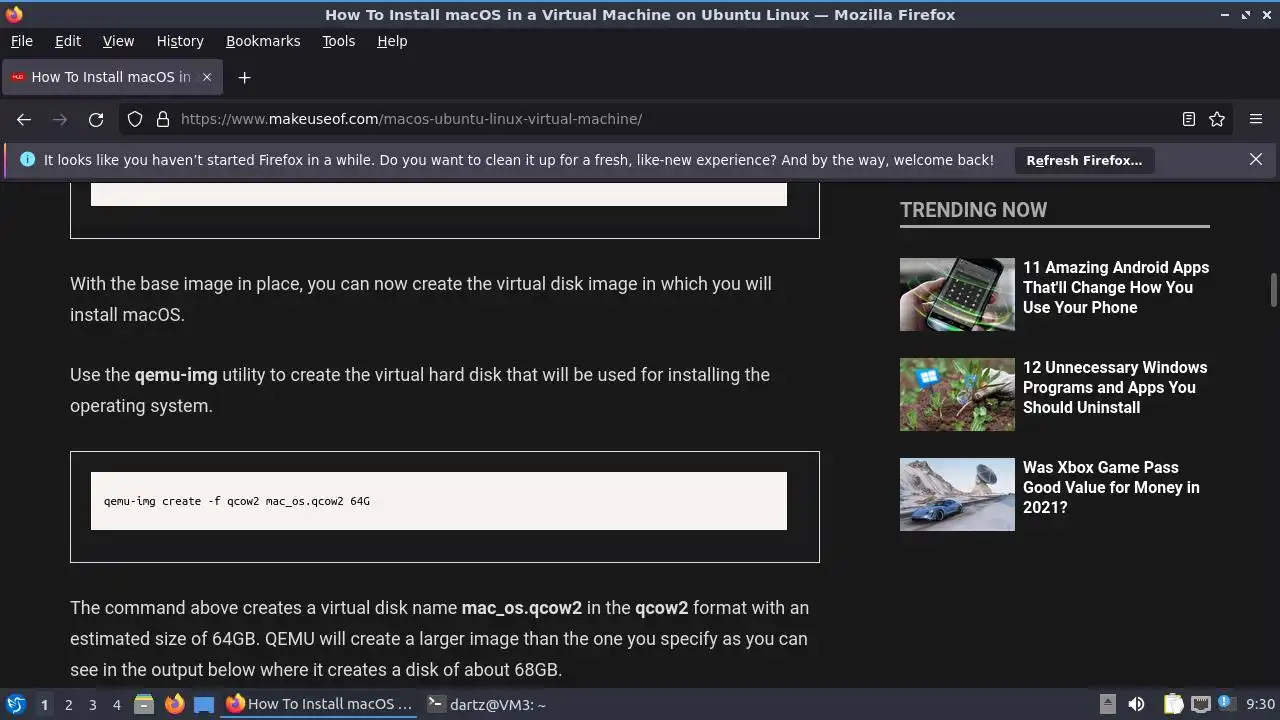This screenshot has height=720, width=1280.
Task: Dismiss the refresh Firefox notification bar
Action: click(x=1256, y=159)
